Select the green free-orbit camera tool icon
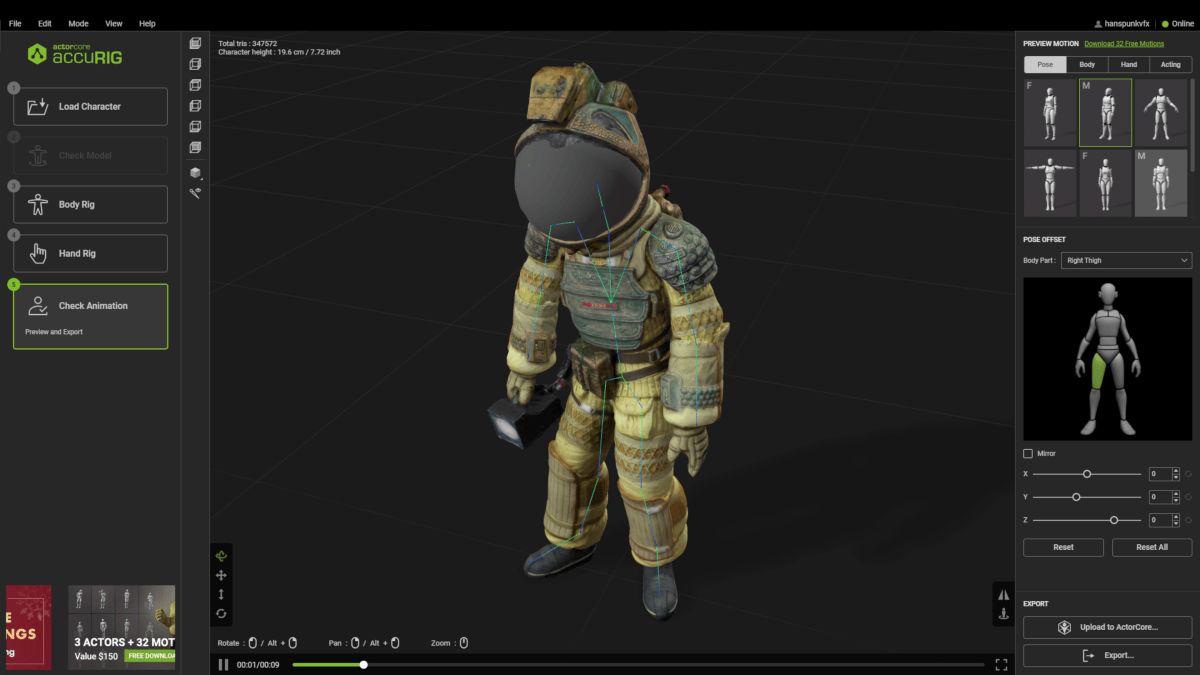 coord(221,556)
